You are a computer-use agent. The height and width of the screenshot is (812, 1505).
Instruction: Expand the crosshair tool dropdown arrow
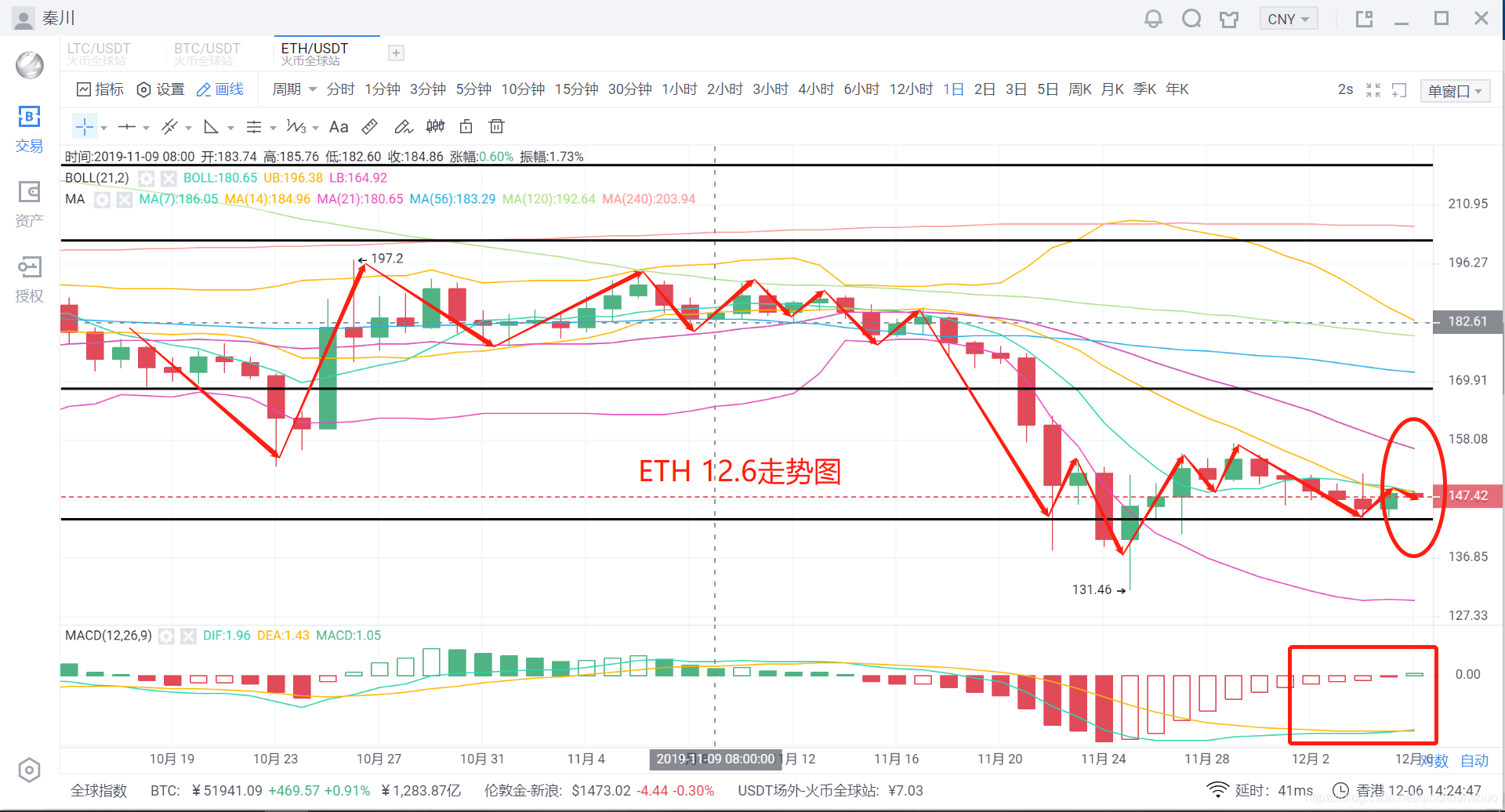tap(103, 128)
